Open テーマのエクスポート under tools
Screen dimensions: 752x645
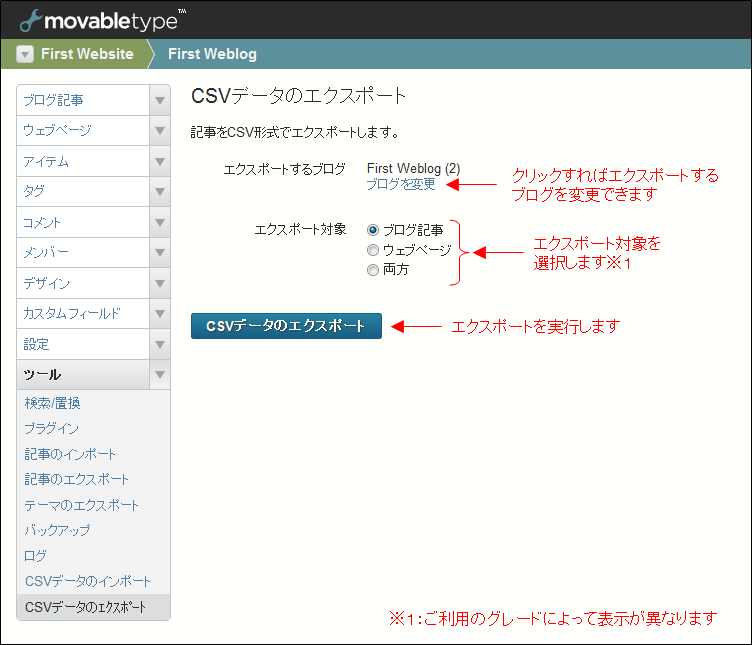pos(82,505)
